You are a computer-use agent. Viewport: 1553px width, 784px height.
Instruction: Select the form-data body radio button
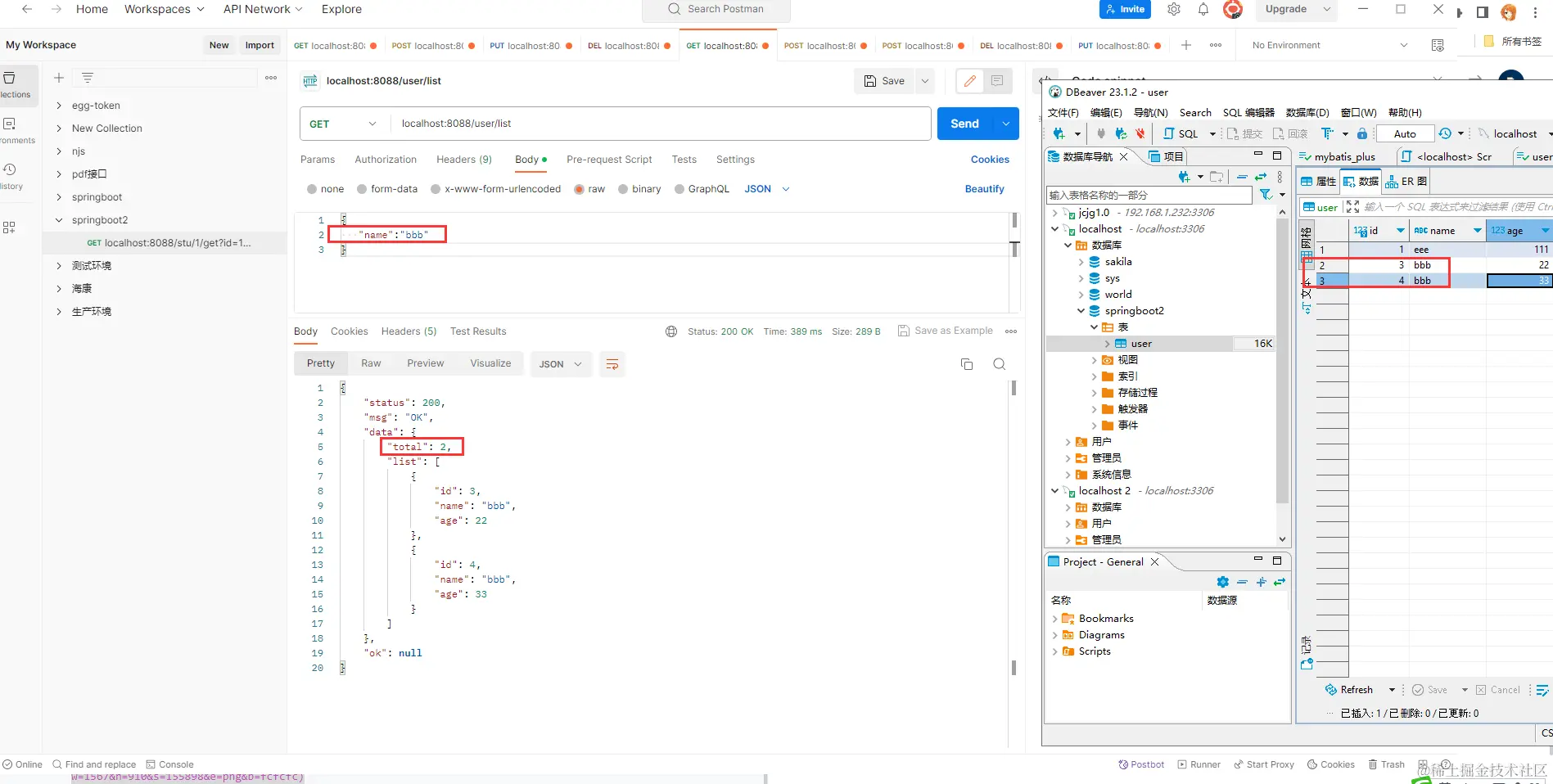tap(362, 189)
